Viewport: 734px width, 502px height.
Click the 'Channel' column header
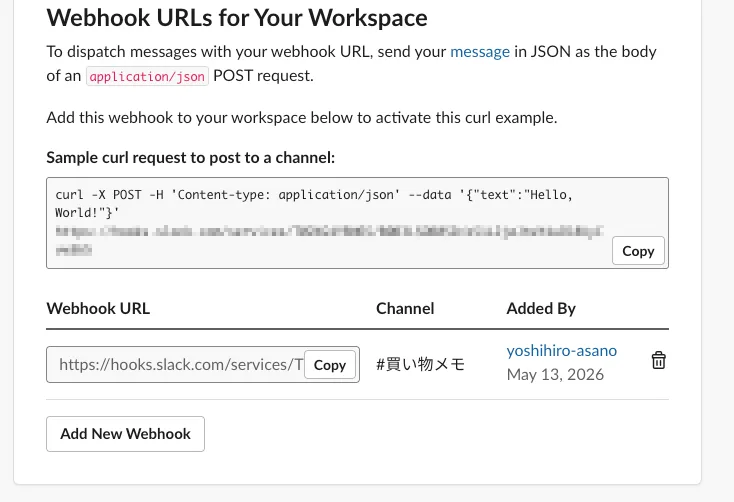(x=405, y=308)
